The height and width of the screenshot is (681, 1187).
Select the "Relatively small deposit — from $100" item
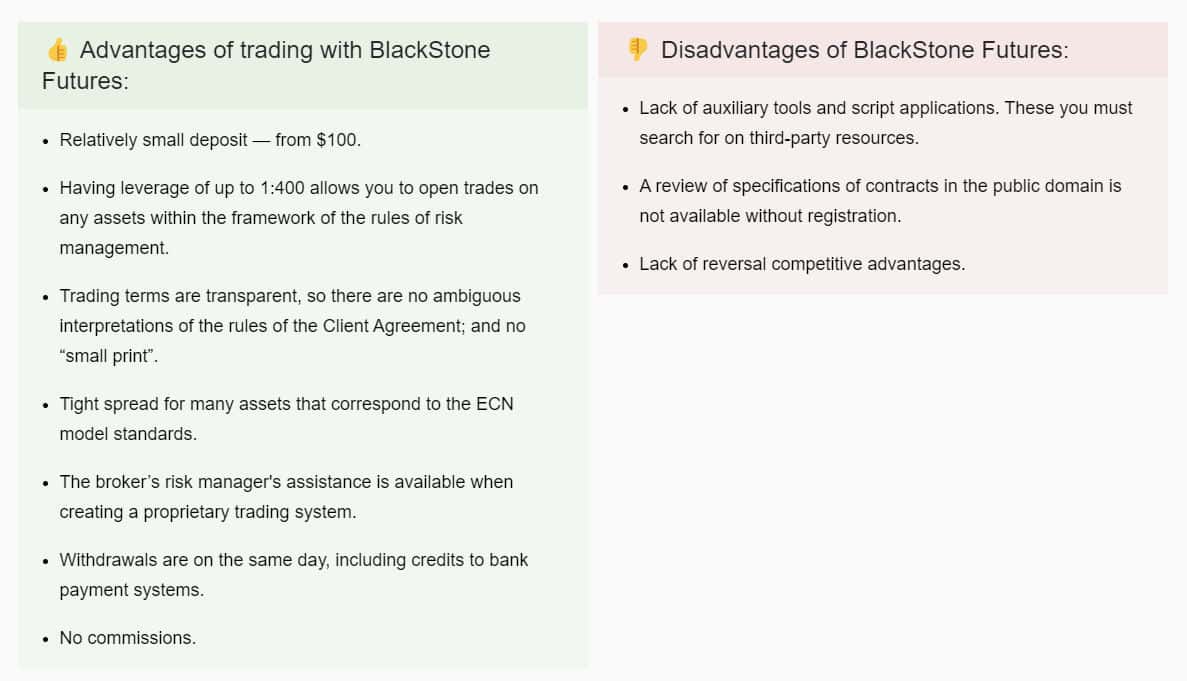coord(210,140)
